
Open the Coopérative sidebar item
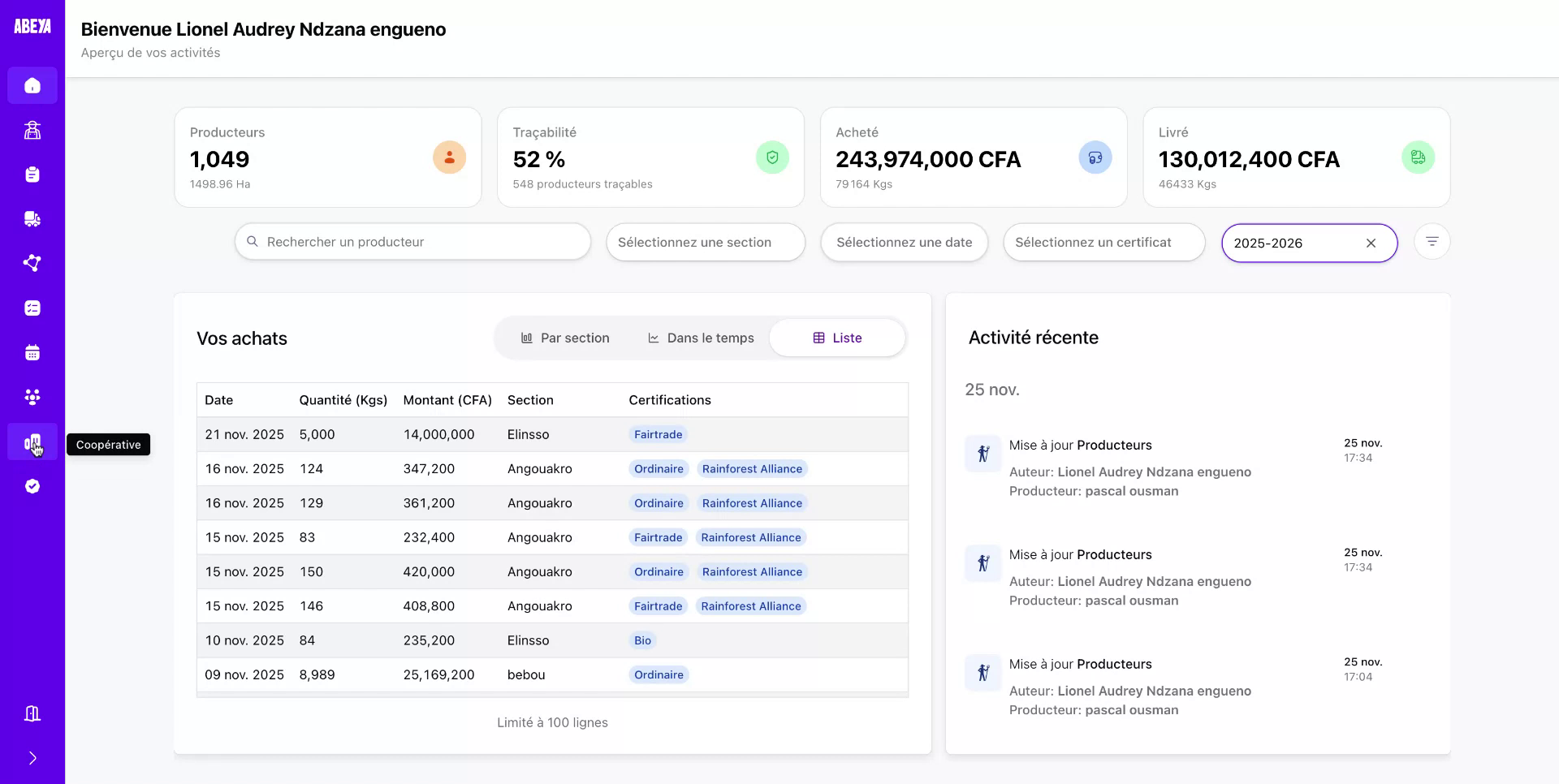point(32,442)
